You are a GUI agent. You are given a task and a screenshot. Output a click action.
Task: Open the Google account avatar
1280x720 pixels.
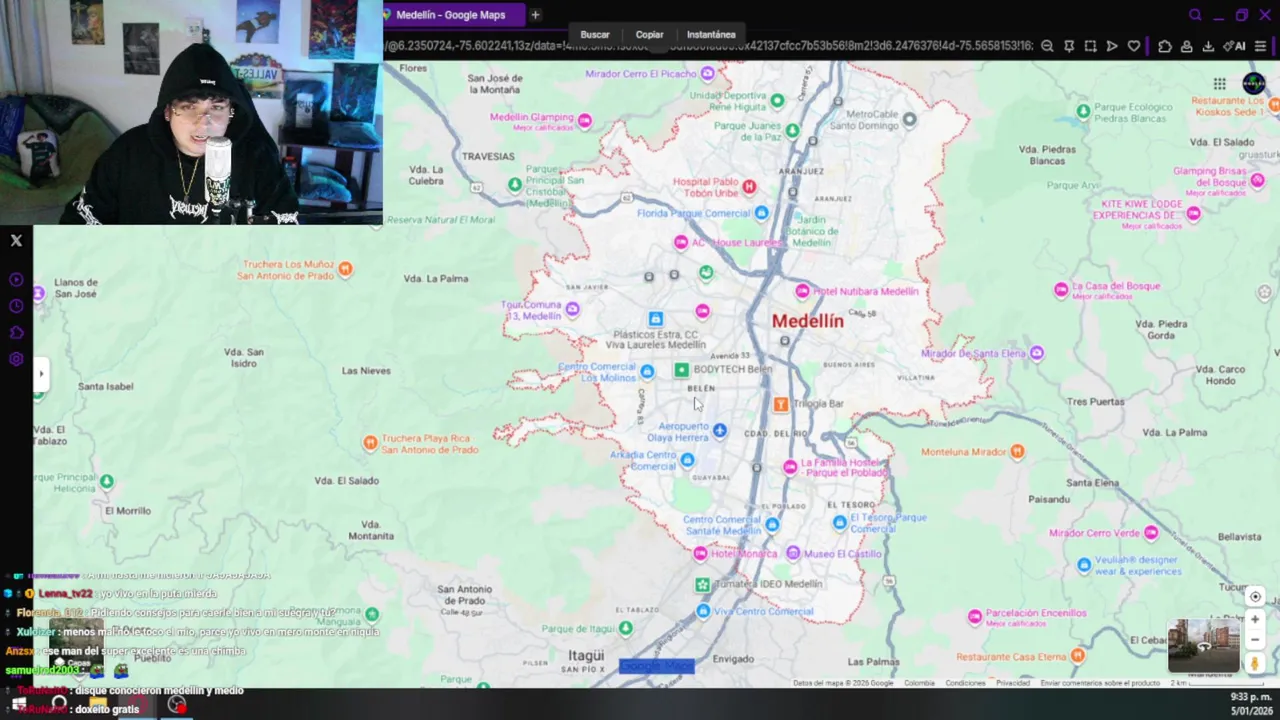click(x=1254, y=84)
